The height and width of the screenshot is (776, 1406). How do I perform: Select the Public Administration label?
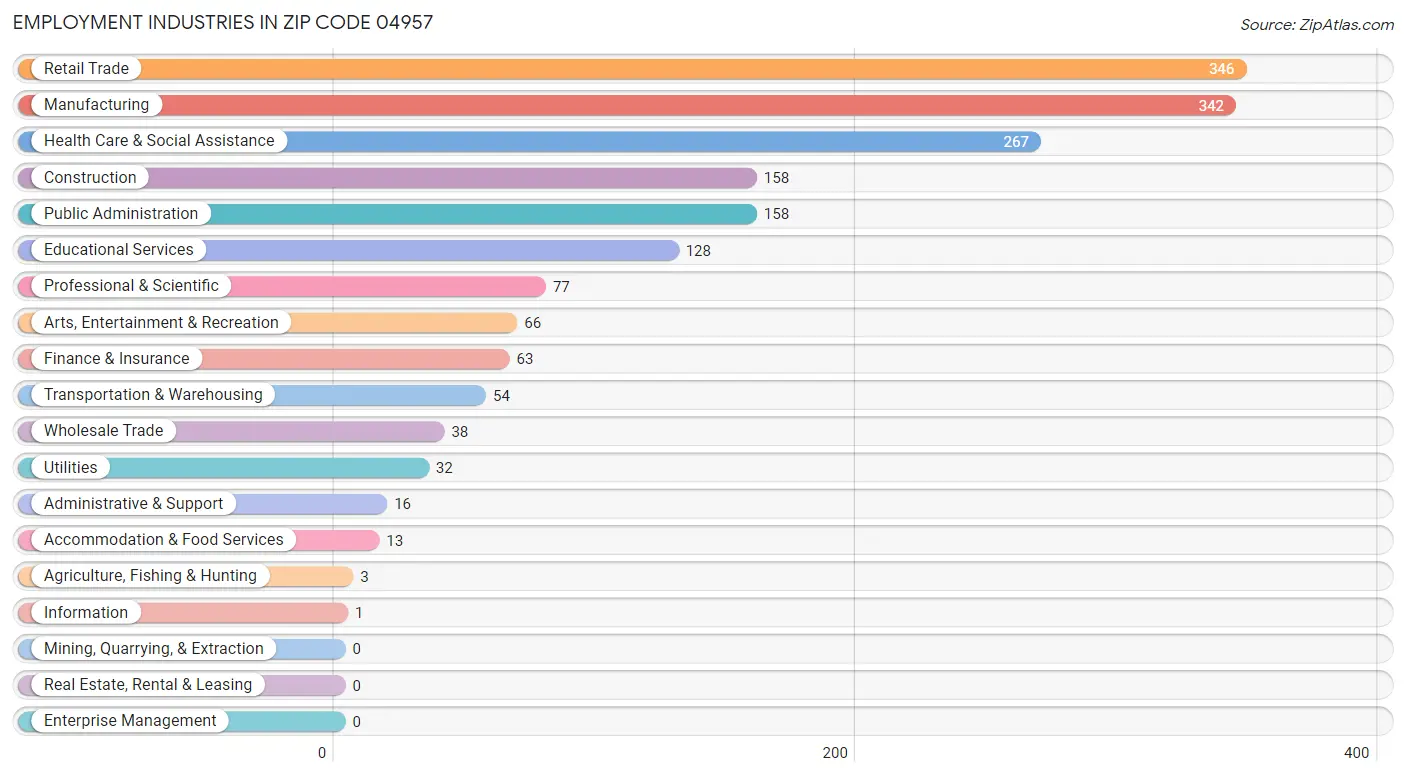pos(121,214)
